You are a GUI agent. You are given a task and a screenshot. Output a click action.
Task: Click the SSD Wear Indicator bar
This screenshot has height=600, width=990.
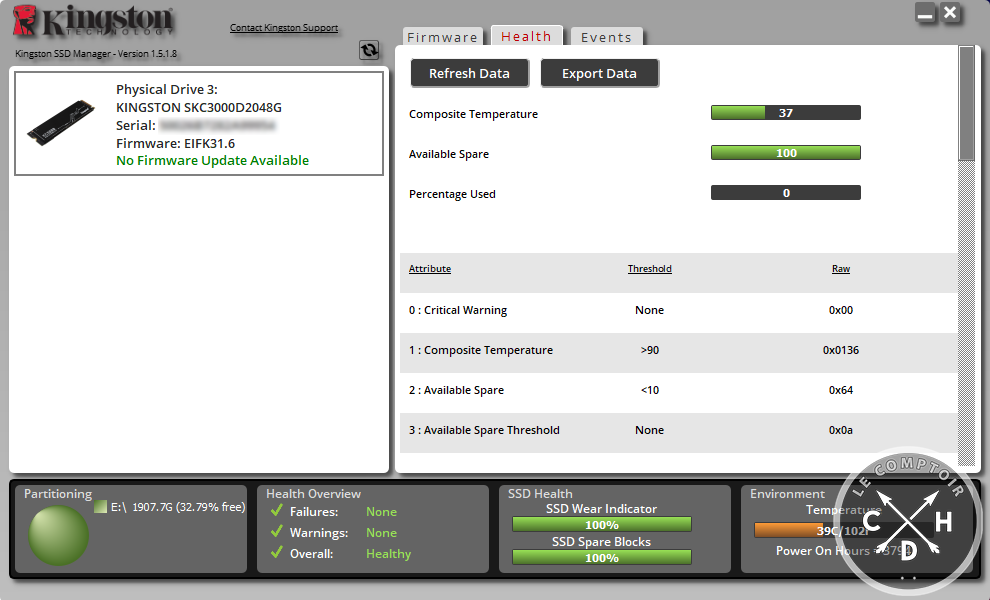click(x=601, y=523)
